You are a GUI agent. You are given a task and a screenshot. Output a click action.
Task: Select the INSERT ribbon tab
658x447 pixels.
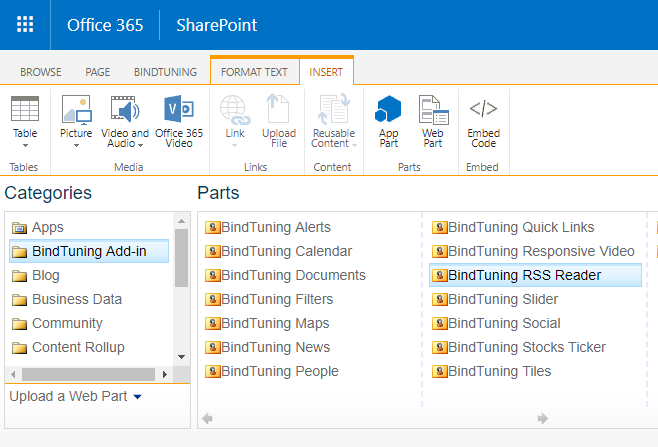(326, 72)
